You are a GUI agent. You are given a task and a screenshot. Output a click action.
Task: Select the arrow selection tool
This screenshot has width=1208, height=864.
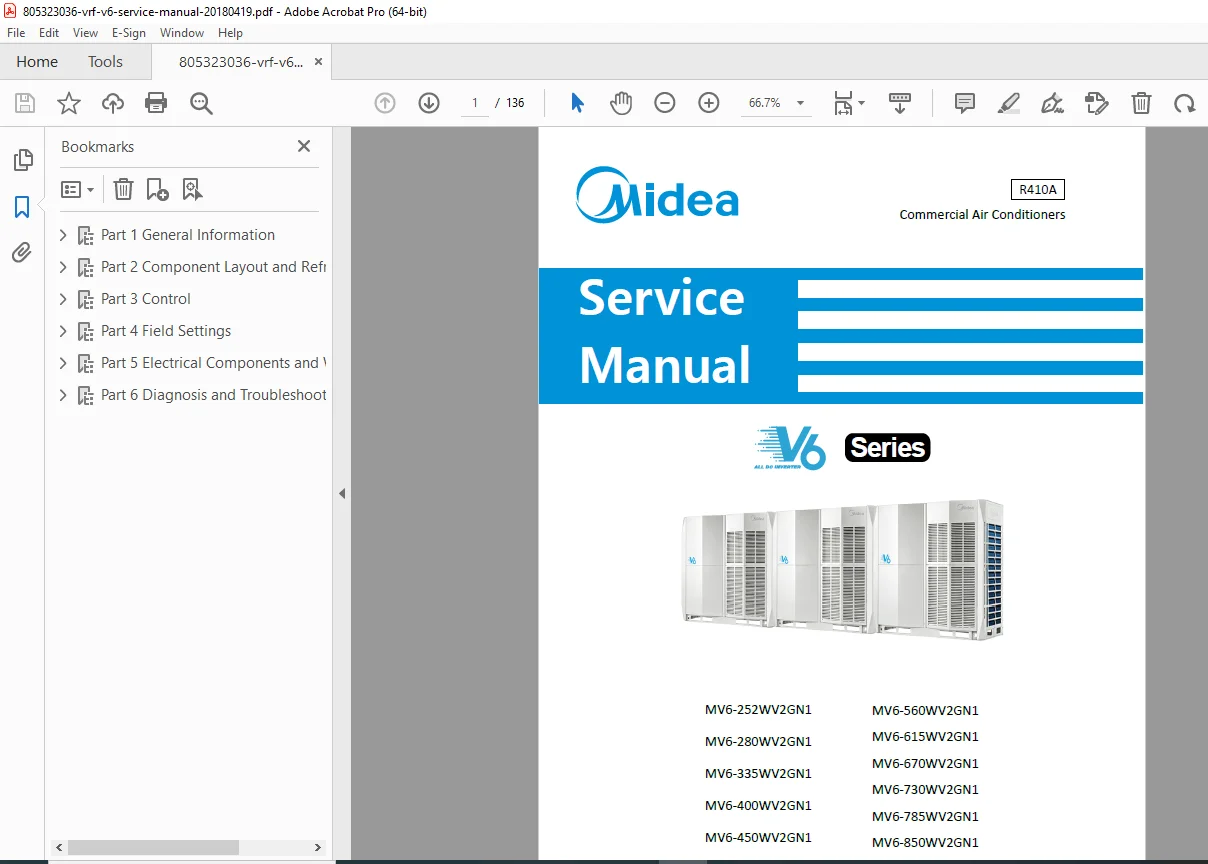click(577, 103)
